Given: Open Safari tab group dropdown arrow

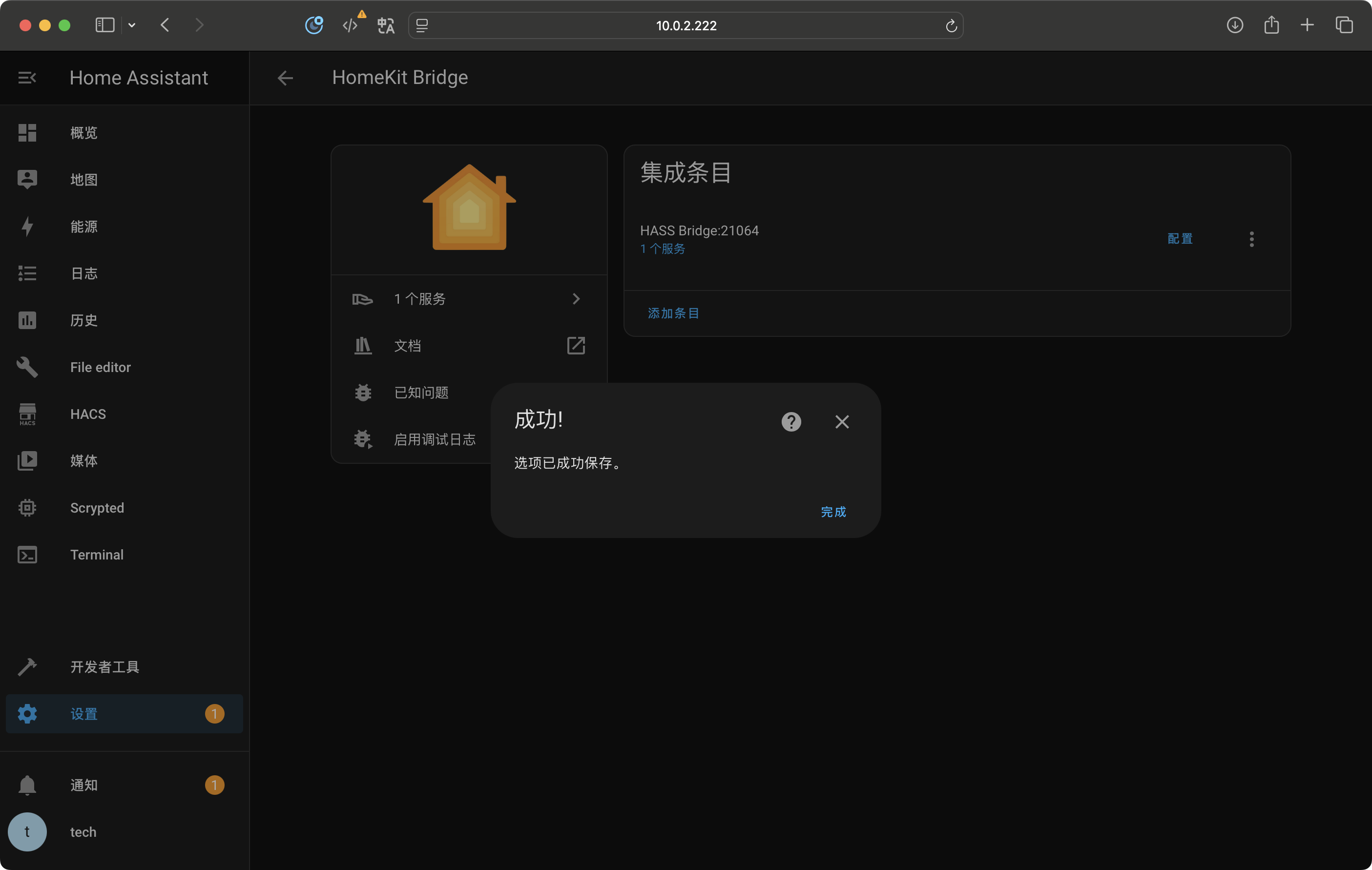Looking at the screenshot, I should pyautogui.click(x=132, y=25).
